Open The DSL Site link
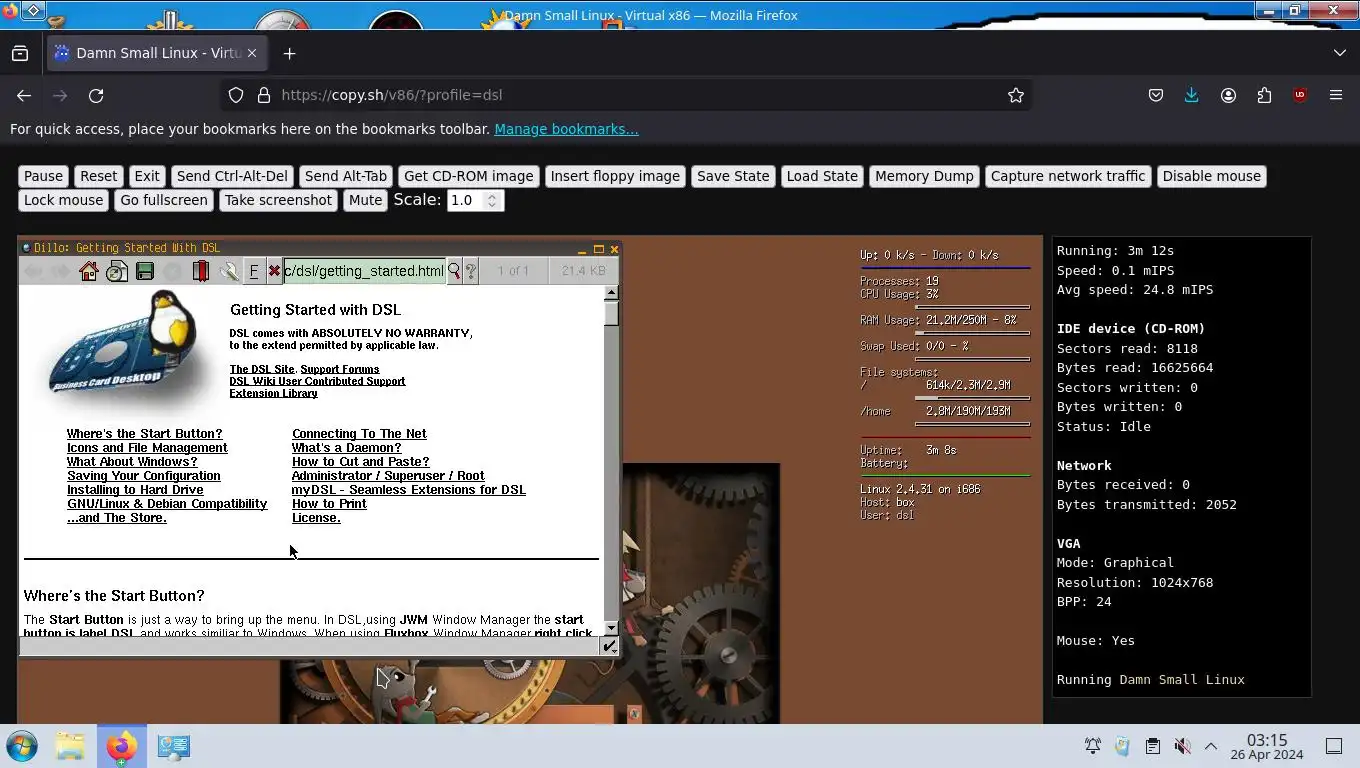Screen dimensions: 1360x768 click(262, 369)
